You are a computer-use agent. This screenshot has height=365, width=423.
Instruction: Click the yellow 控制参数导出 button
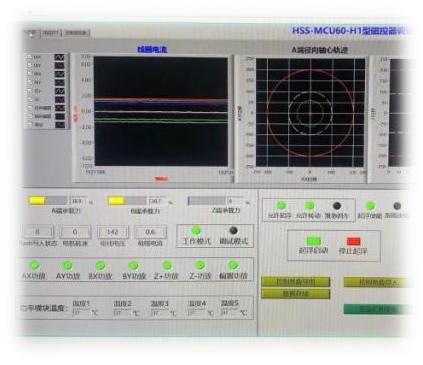(x=296, y=282)
